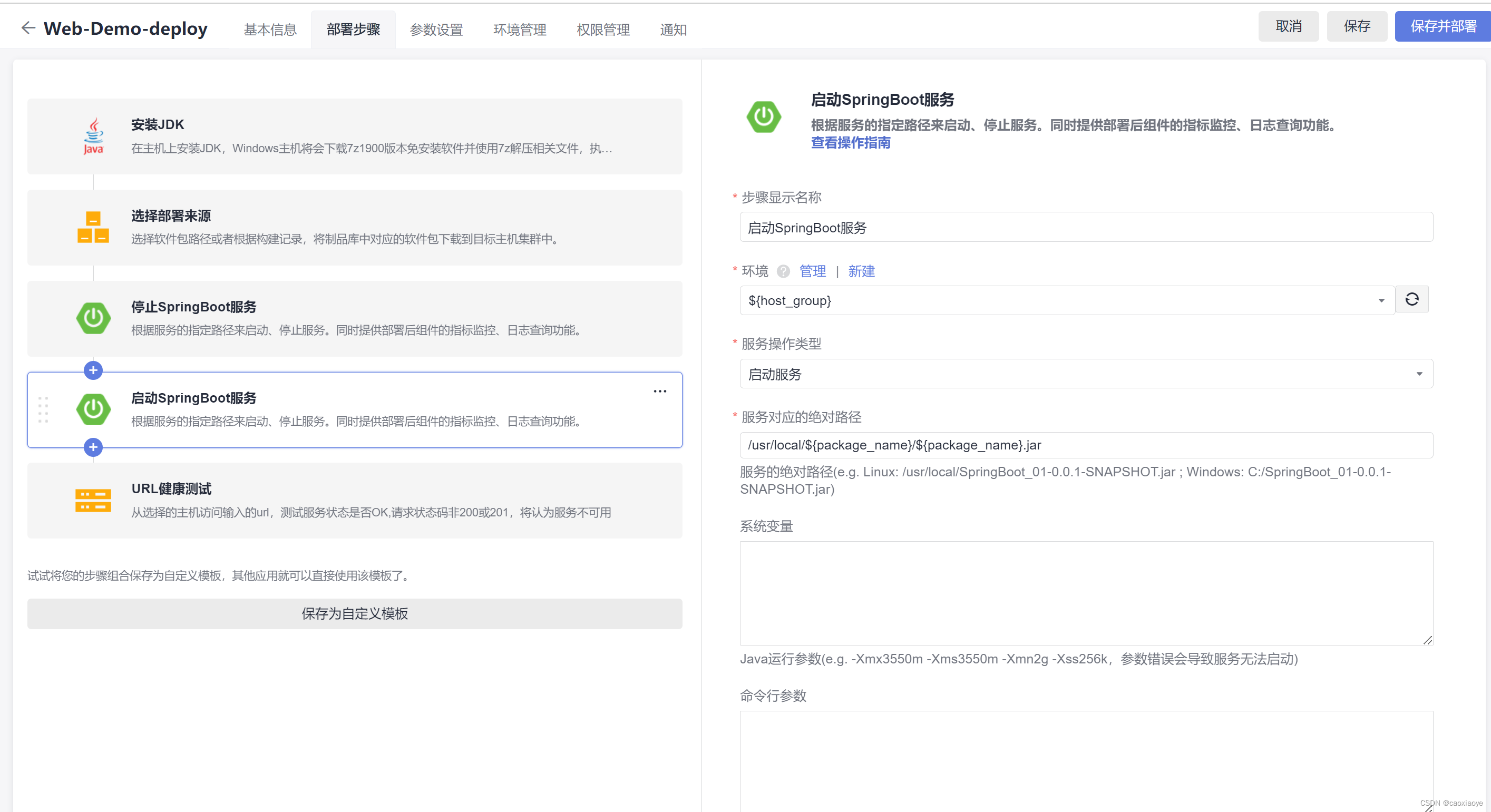Image resolution: width=1491 pixels, height=812 pixels.
Task: Click the refresh icon next to environment dropdown
Action: tap(1411, 299)
